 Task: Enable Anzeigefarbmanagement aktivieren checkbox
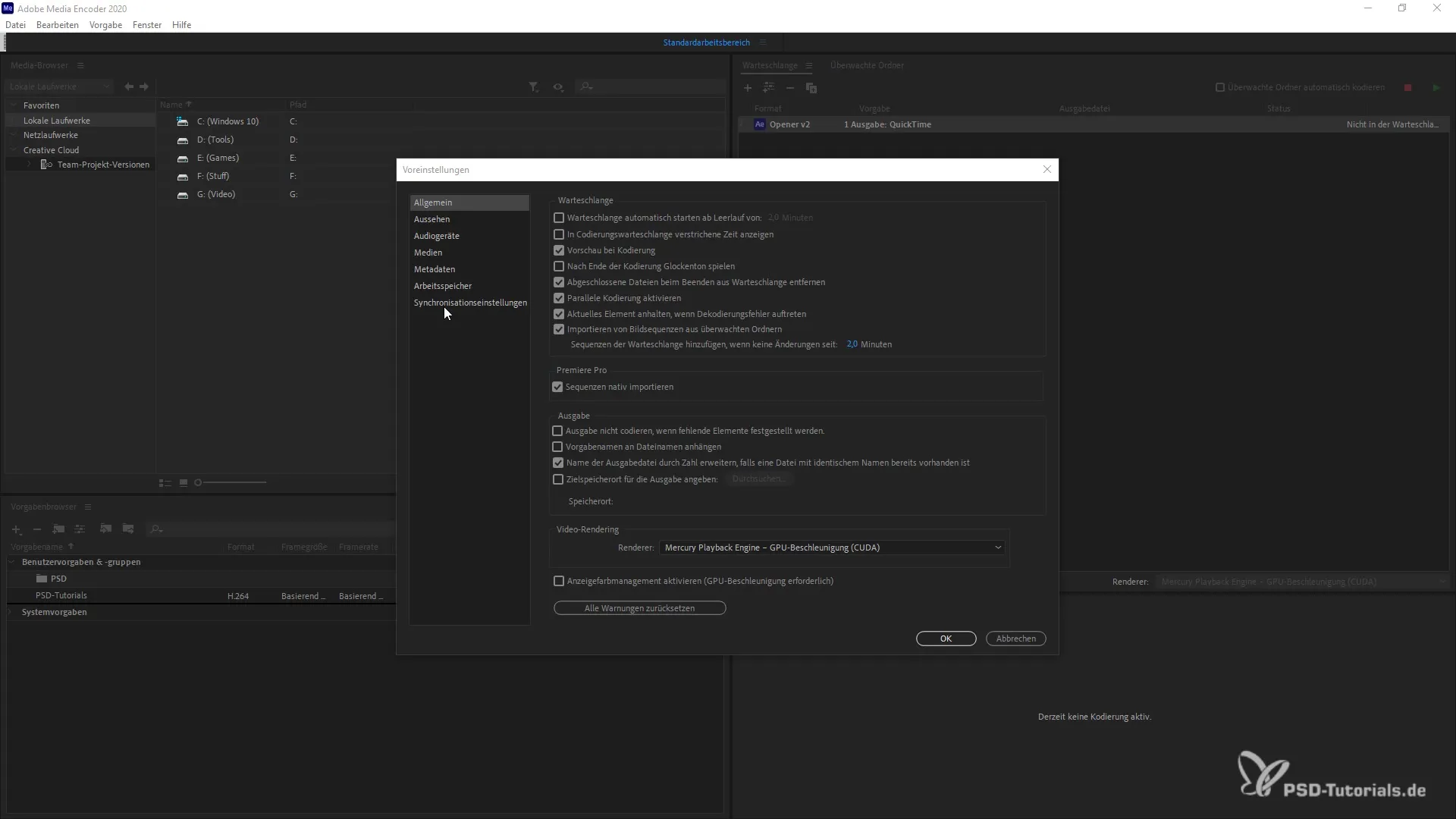click(559, 581)
